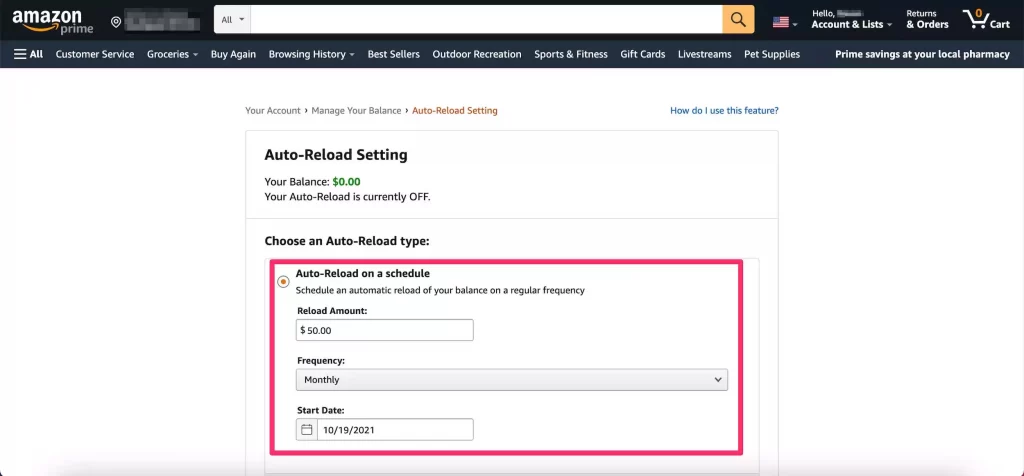Screen dimensions: 1024x476
Task: Click the How do I use this feature link
Action: (724, 110)
